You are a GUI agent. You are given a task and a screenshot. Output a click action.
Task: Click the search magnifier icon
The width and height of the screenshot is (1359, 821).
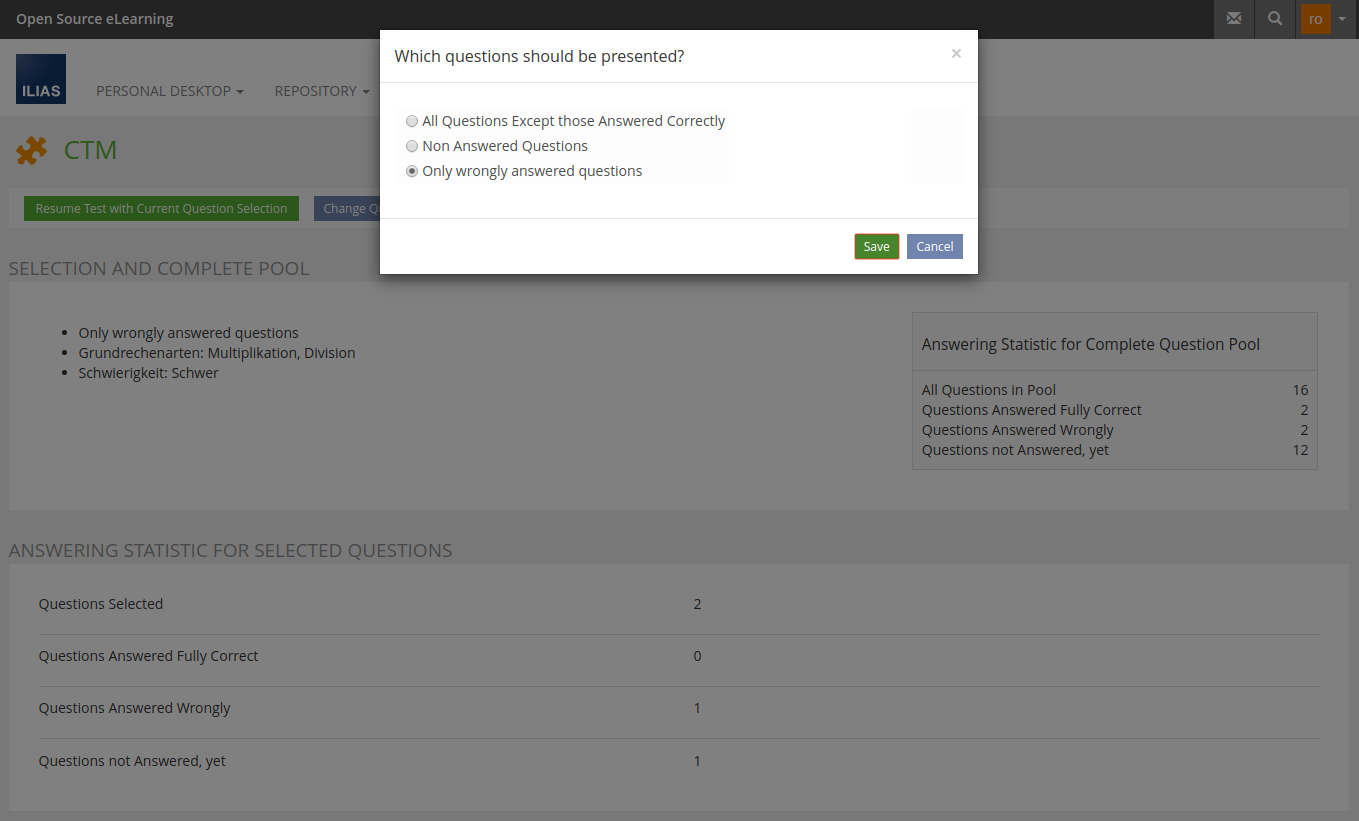tap(1275, 19)
